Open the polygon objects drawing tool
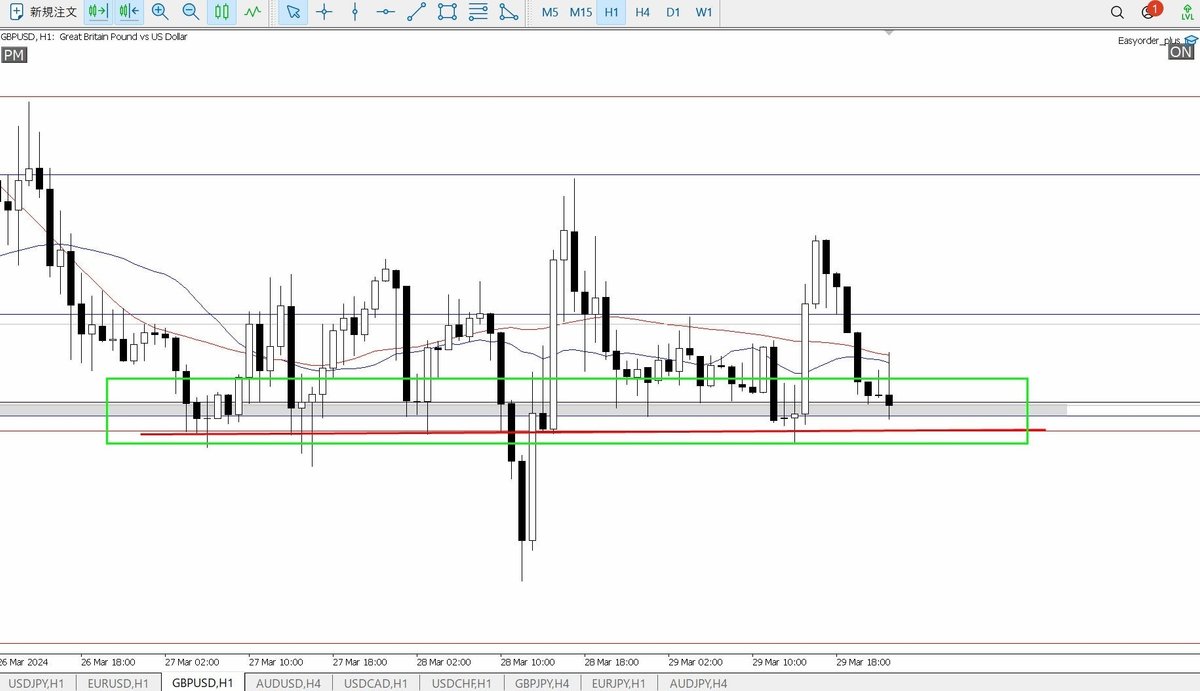Screen dimensions: 1200x691 (510, 12)
